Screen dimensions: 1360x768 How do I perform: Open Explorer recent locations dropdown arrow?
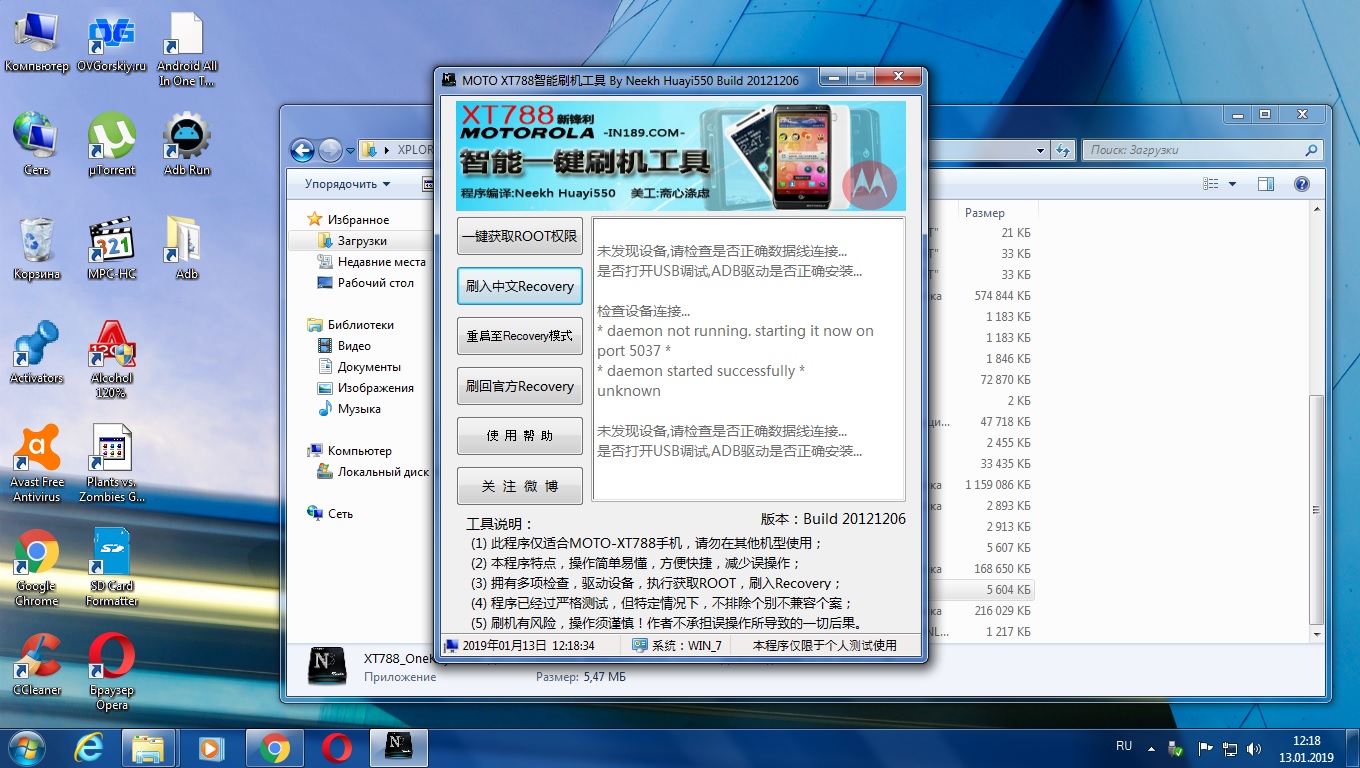tap(350, 151)
